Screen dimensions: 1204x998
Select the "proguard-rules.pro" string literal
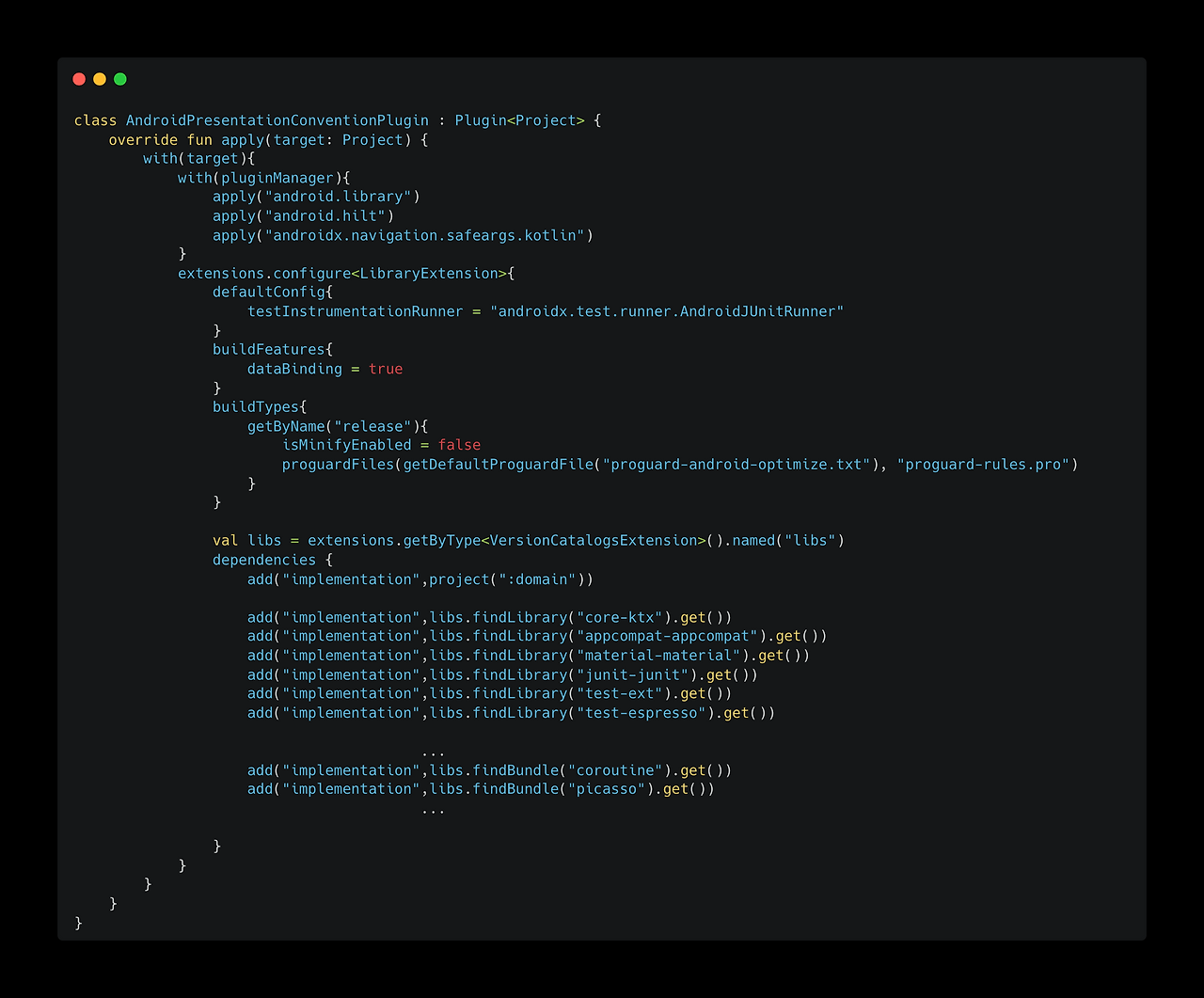pos(985,464)
